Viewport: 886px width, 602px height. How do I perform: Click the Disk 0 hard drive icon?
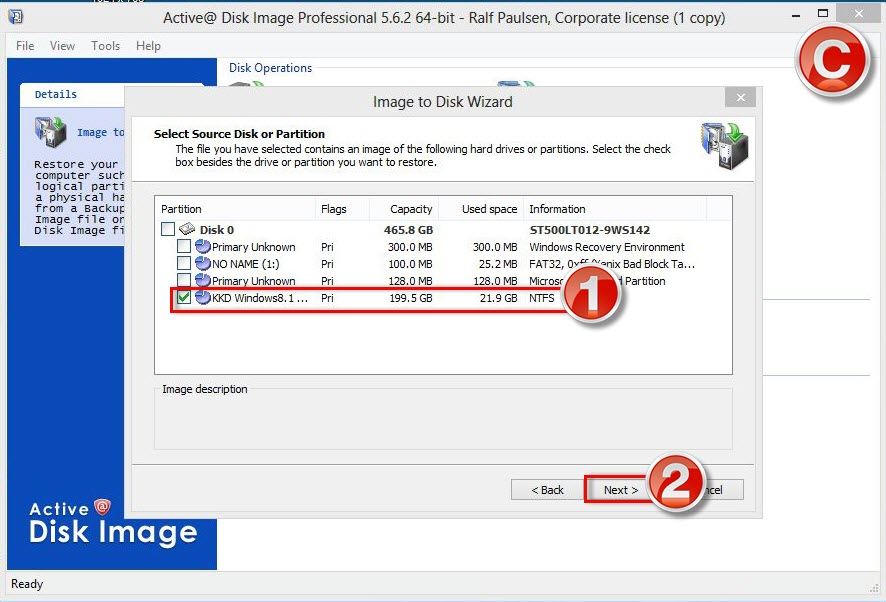pyautogui.click(x=187, y=229)
